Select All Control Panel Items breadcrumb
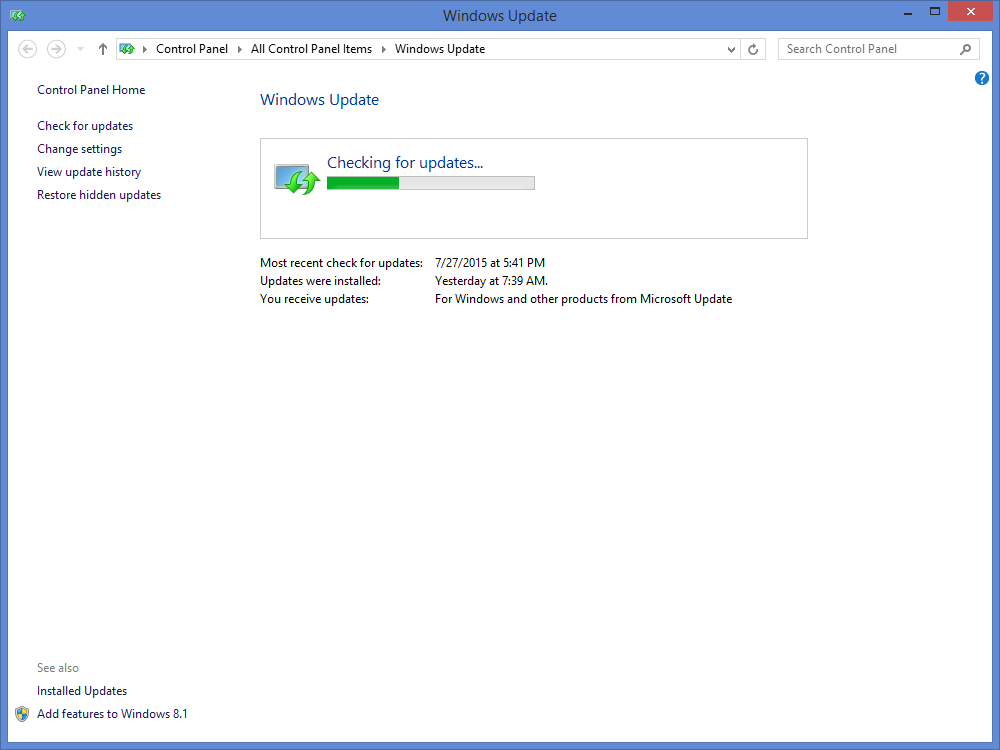 [311, 49]
